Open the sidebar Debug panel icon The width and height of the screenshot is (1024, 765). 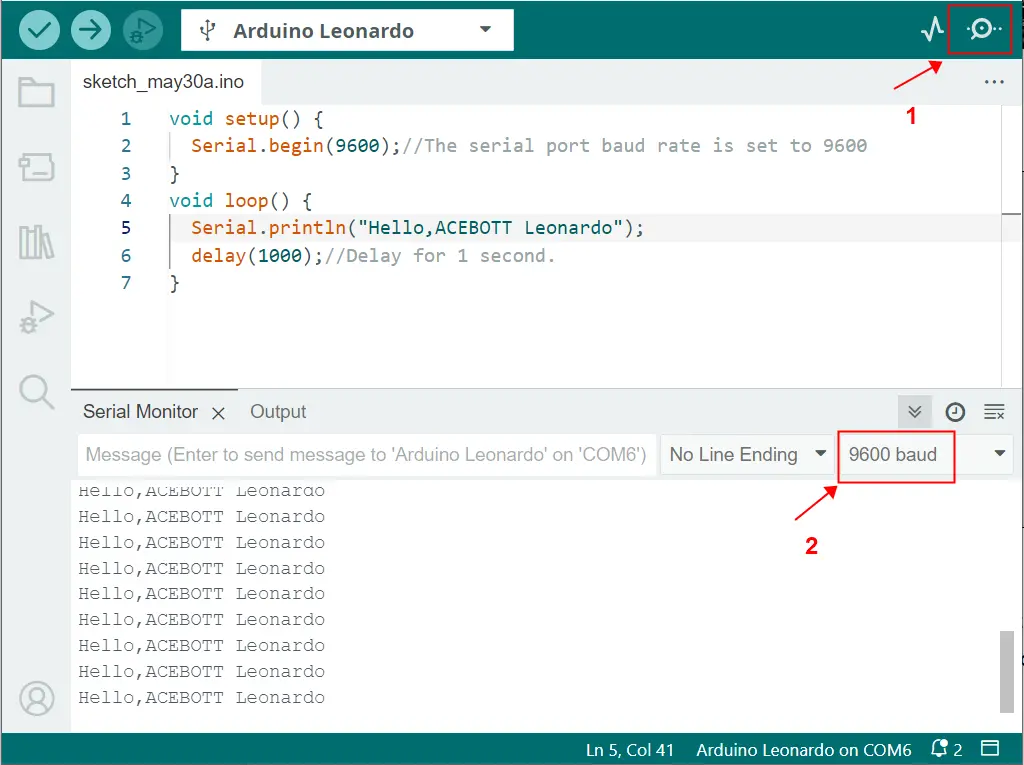pos(37,318)
